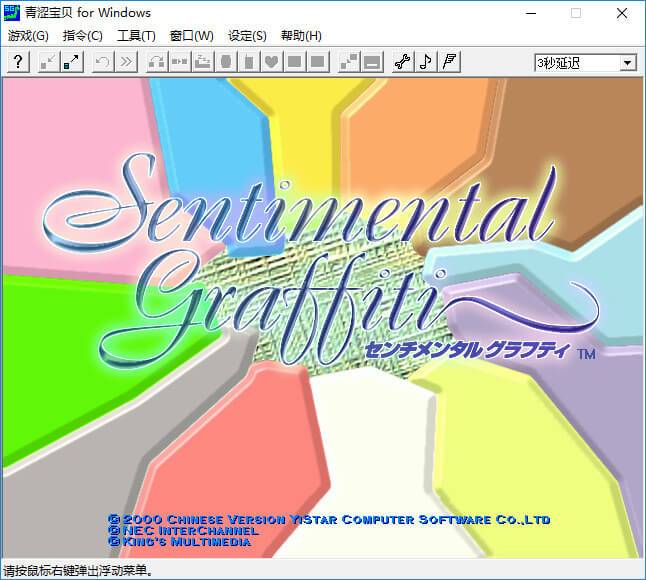Click the enlarge window arrow icon

point(72,62)
